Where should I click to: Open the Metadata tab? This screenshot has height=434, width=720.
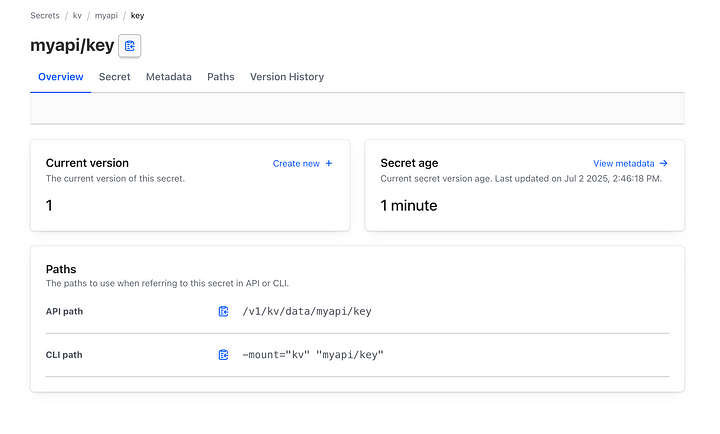click(169, 77)
